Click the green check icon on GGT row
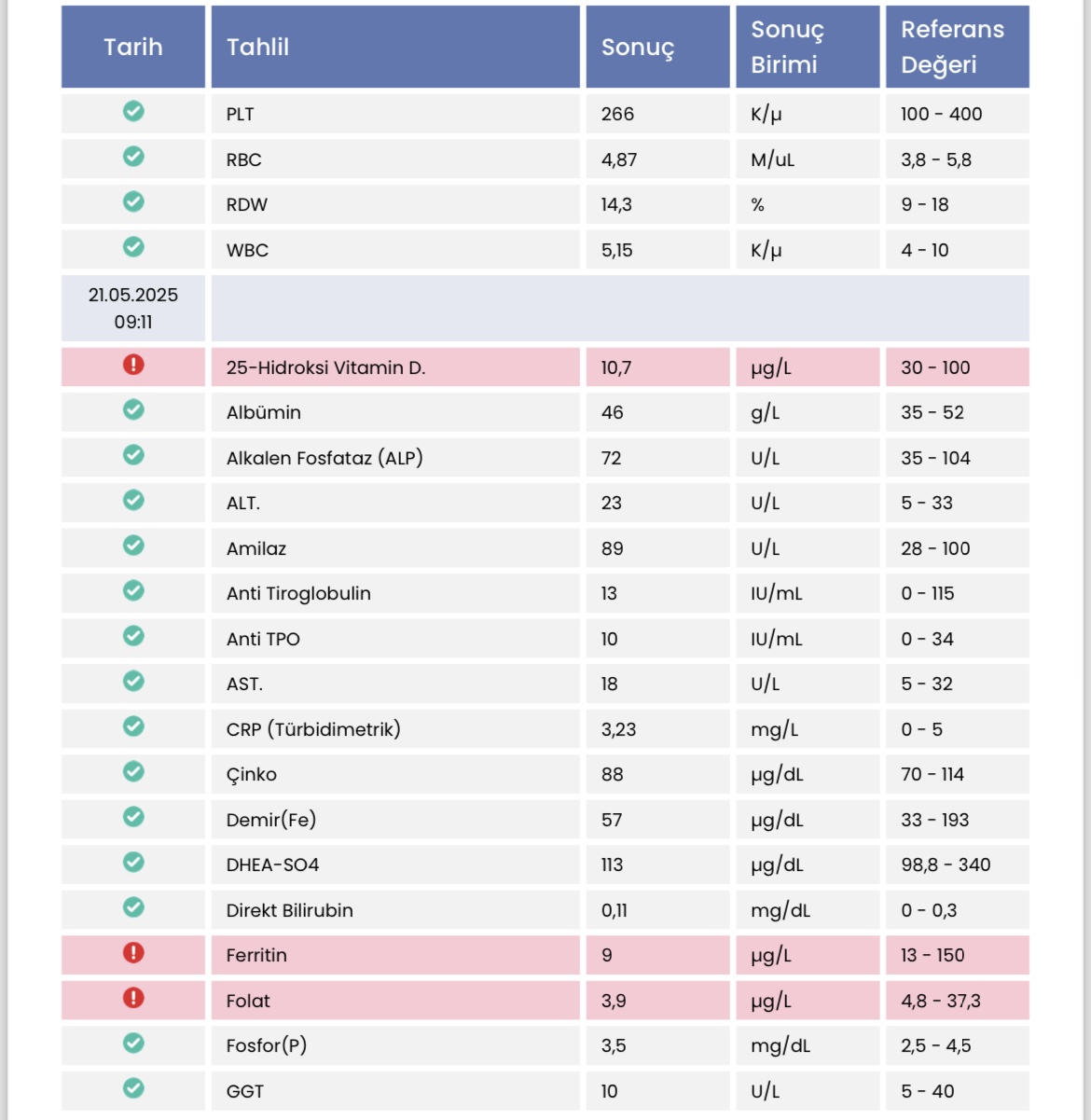This screenshot has width=1091, height=1120. [133, 1088]
